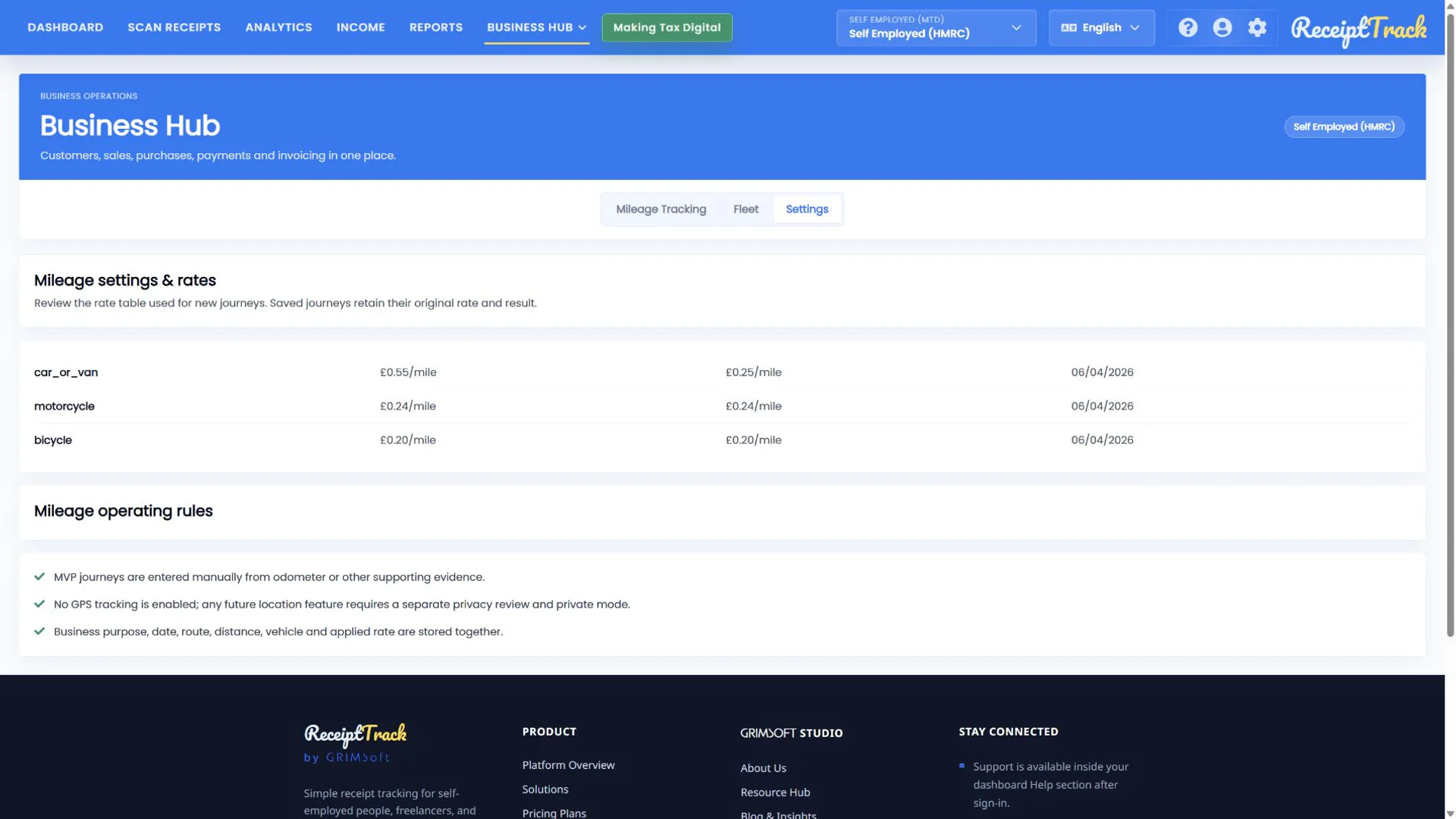Click the scrollbar down arrow
Image resolution: width=1456 pixels, height=819 pixels.
(x=1450, y=813)
